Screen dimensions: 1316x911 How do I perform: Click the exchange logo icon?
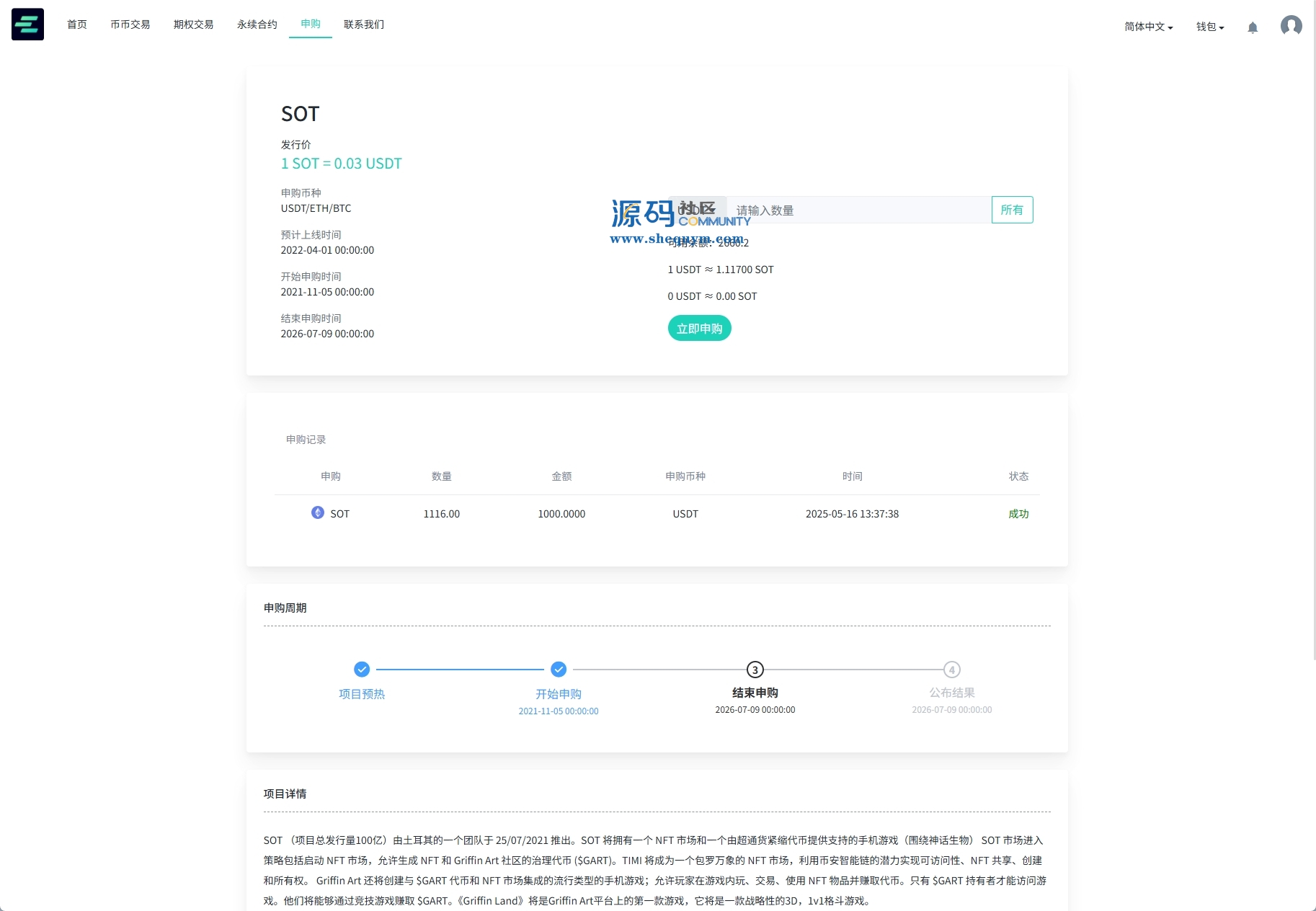click(x=27, y=25)
